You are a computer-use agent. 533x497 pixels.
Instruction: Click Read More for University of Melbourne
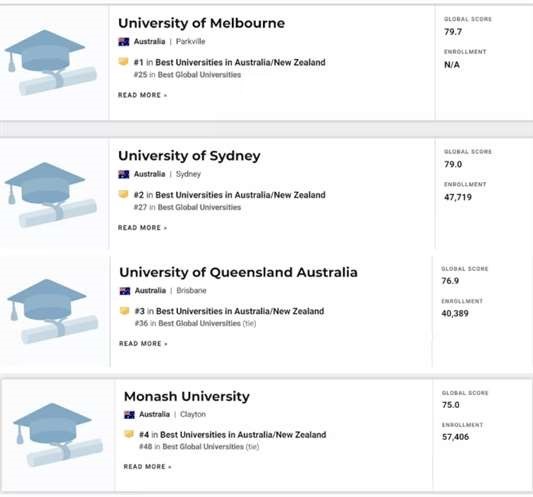142,95
